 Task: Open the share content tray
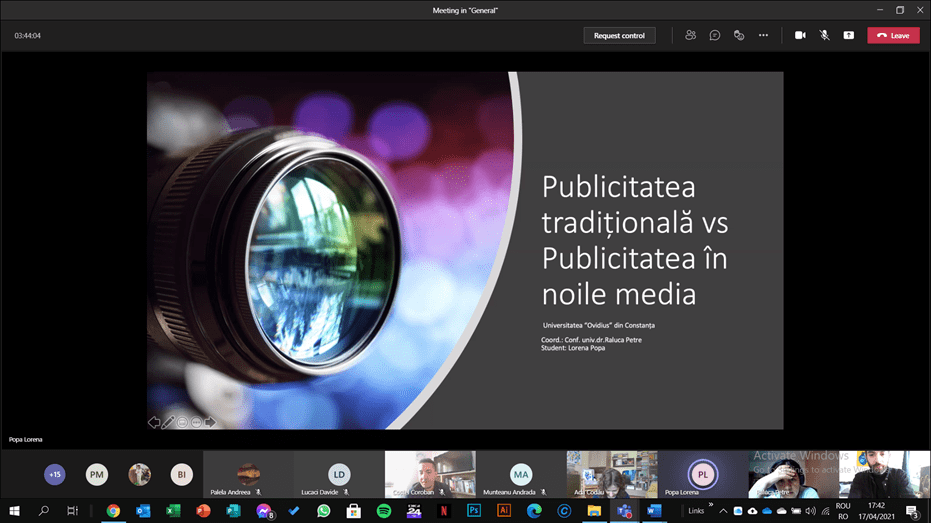pos(849,35)
